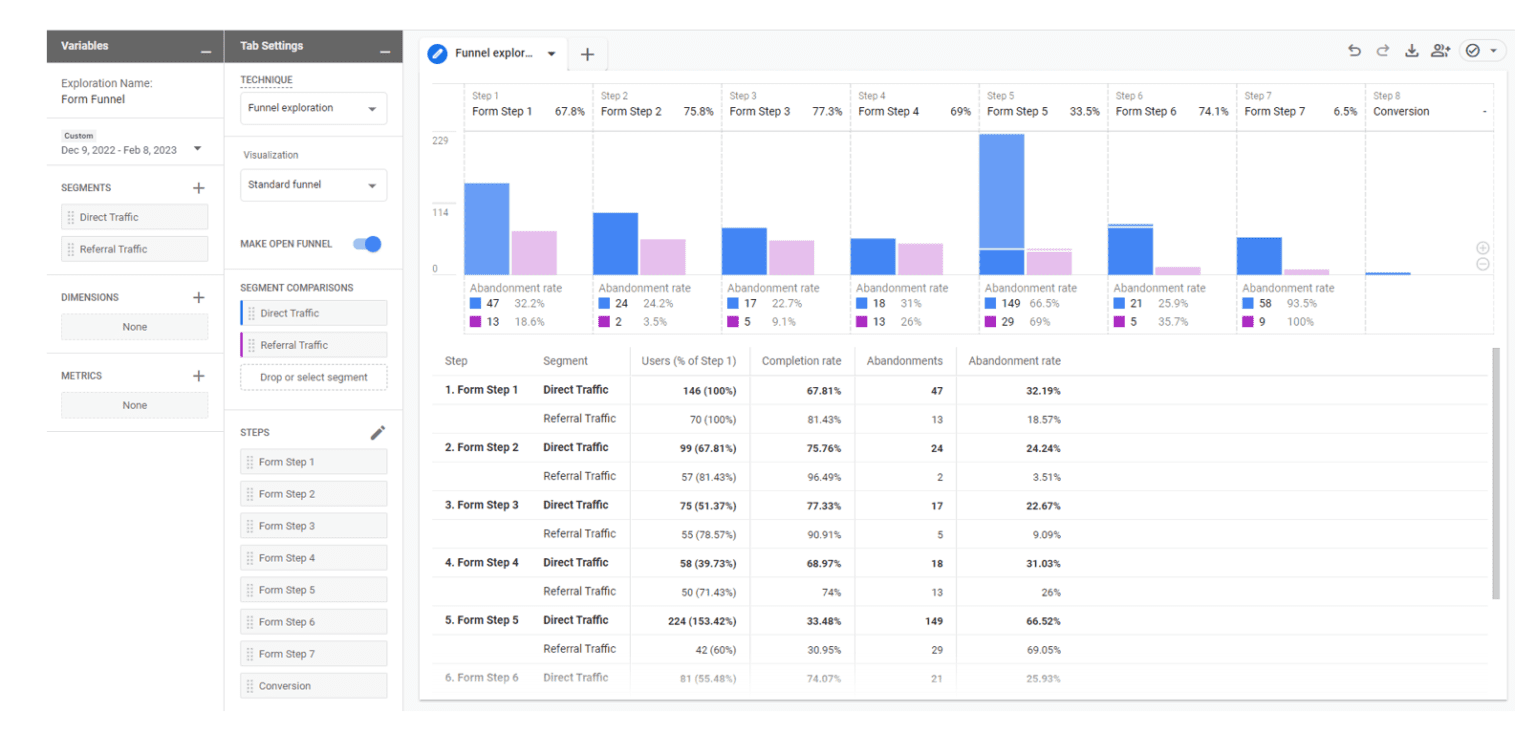Screen dimensions: 1536x734
Task: Zoom into the funnel chart
Action: 1483,247
